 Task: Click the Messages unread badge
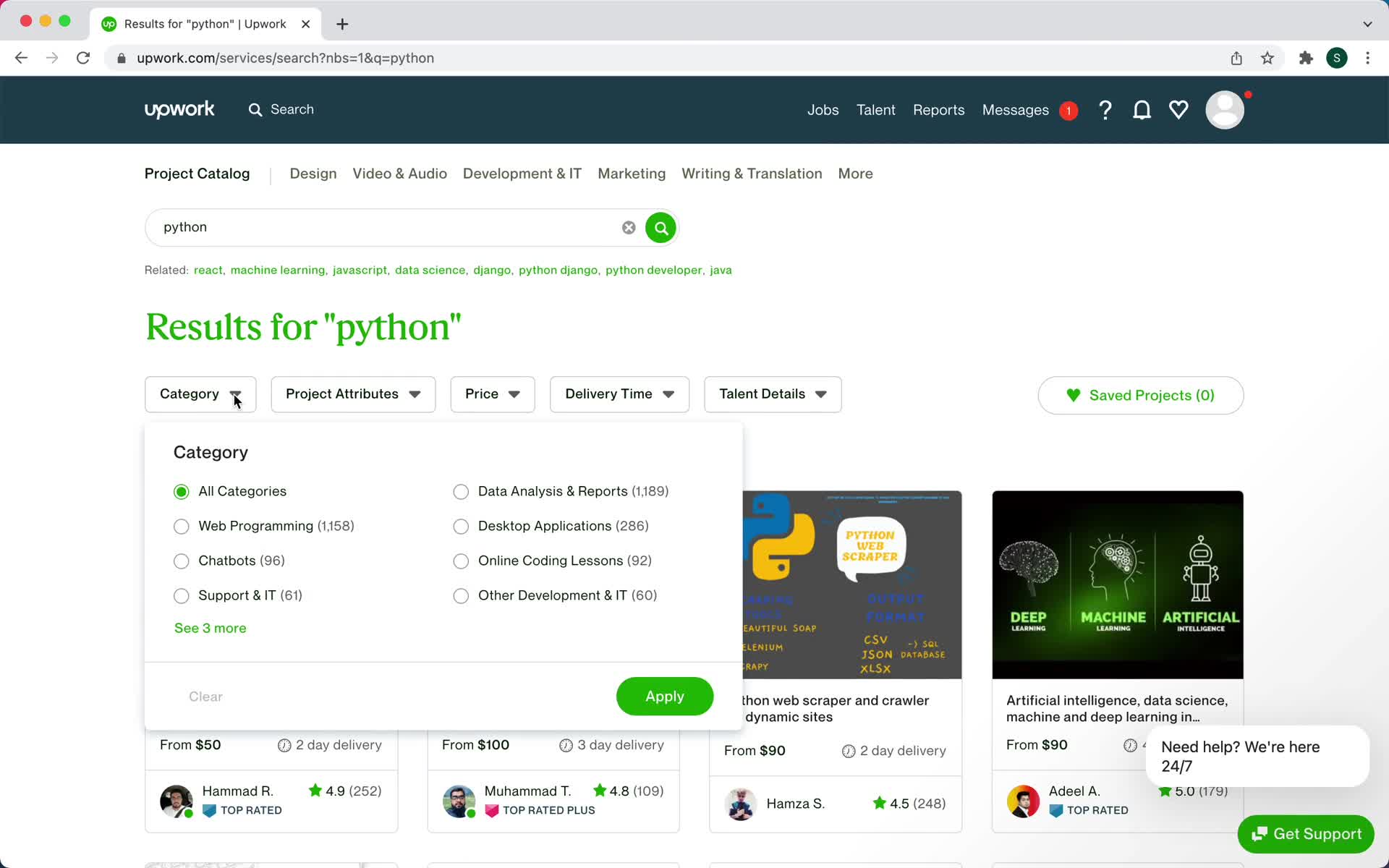[x=1069, y=111]
